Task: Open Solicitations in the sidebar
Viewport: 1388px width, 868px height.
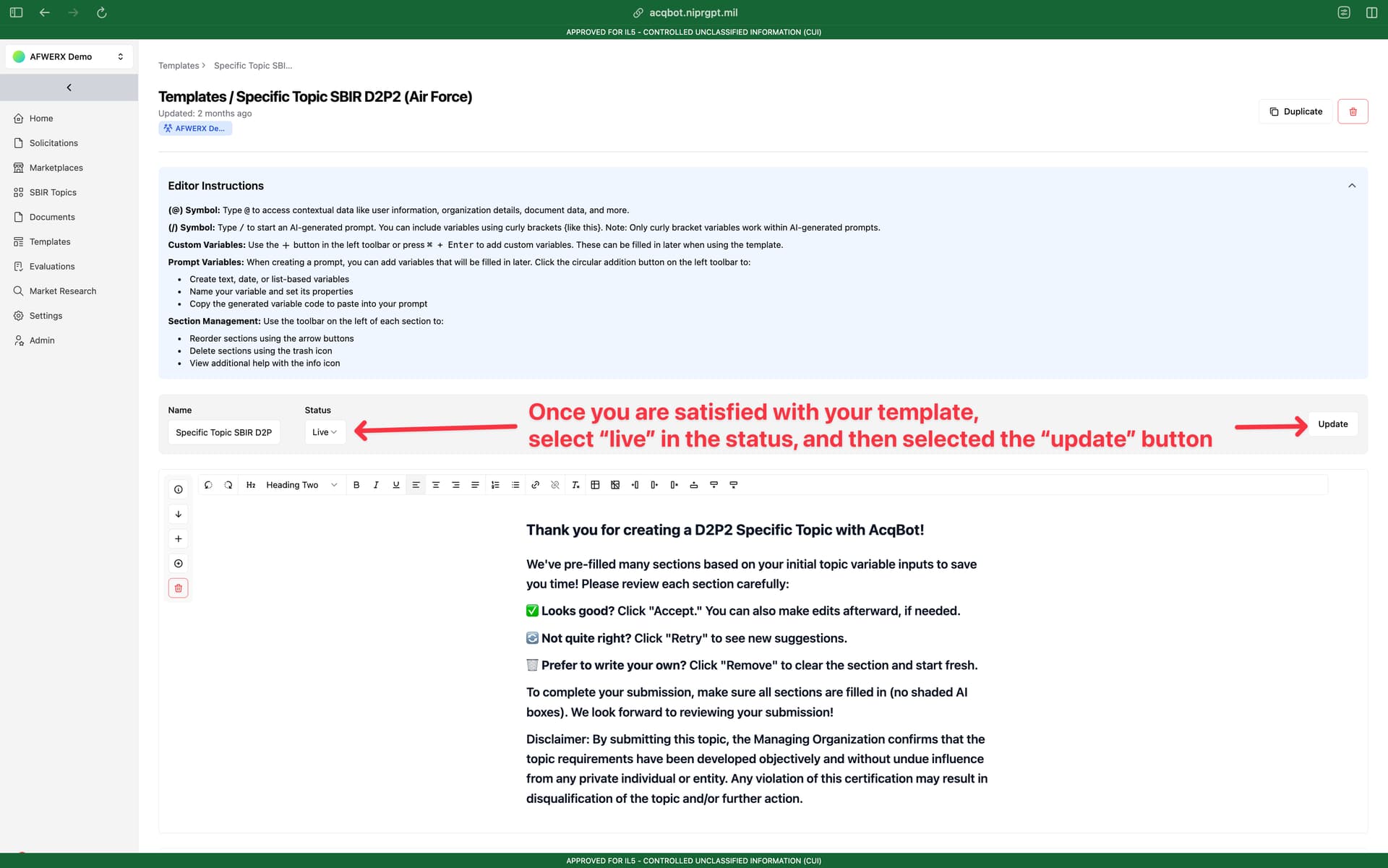Action: click(x=53, y=143)
